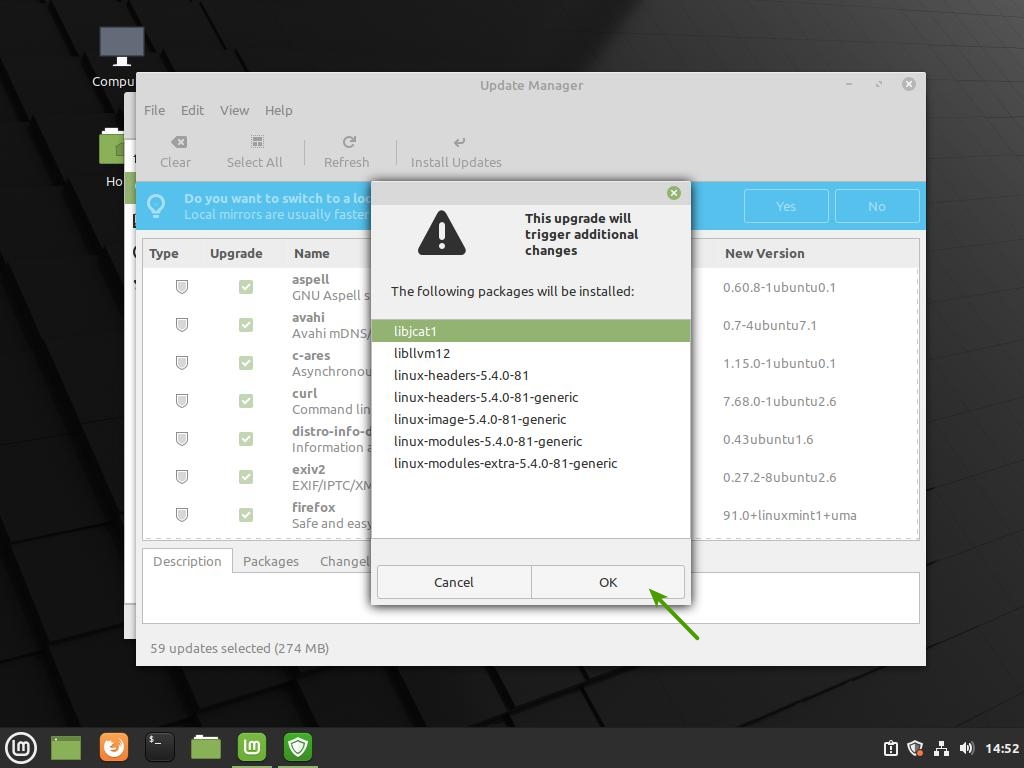The height and width of the screenshot is (768, 1024).
Task: Click No on the mirror switch banner
Action: 876,206
